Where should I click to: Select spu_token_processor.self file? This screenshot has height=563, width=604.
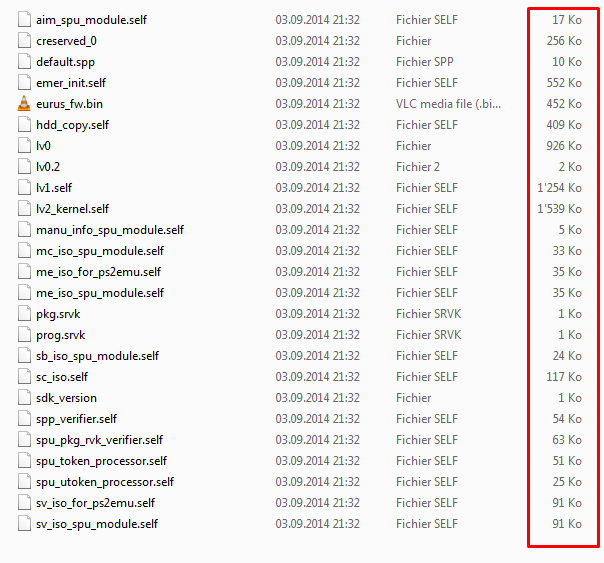point(101,461)
